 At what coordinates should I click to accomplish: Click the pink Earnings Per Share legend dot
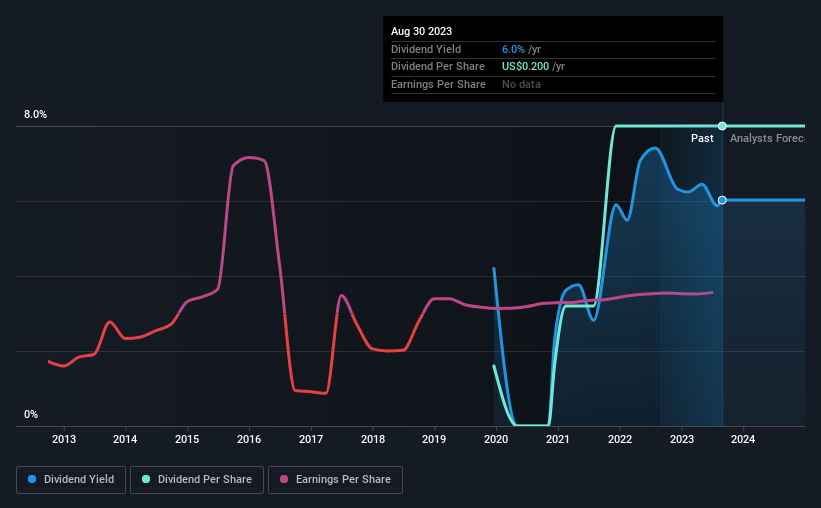[284, 479]
